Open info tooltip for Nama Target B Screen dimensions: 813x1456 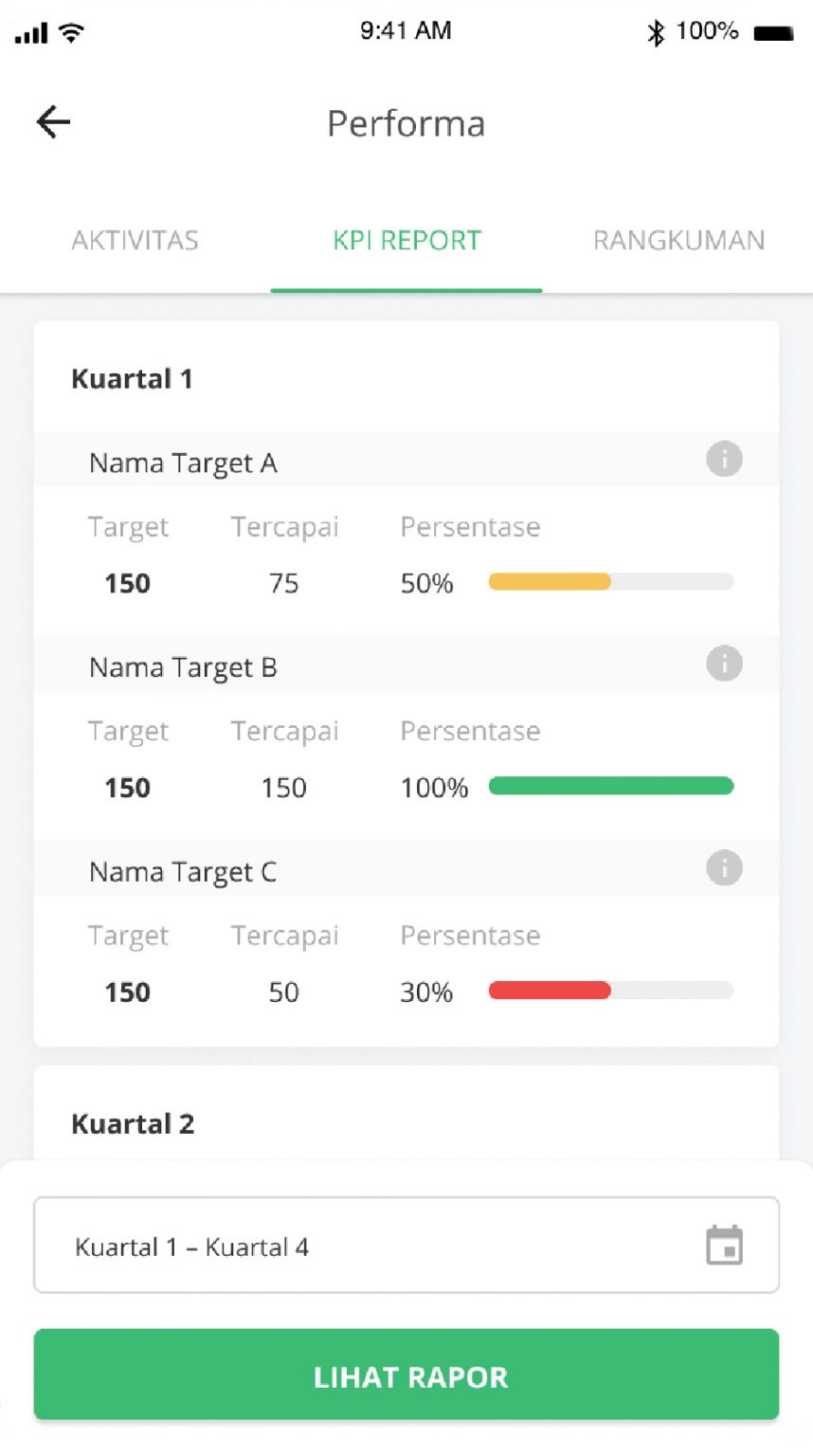(x=724, y=664)
